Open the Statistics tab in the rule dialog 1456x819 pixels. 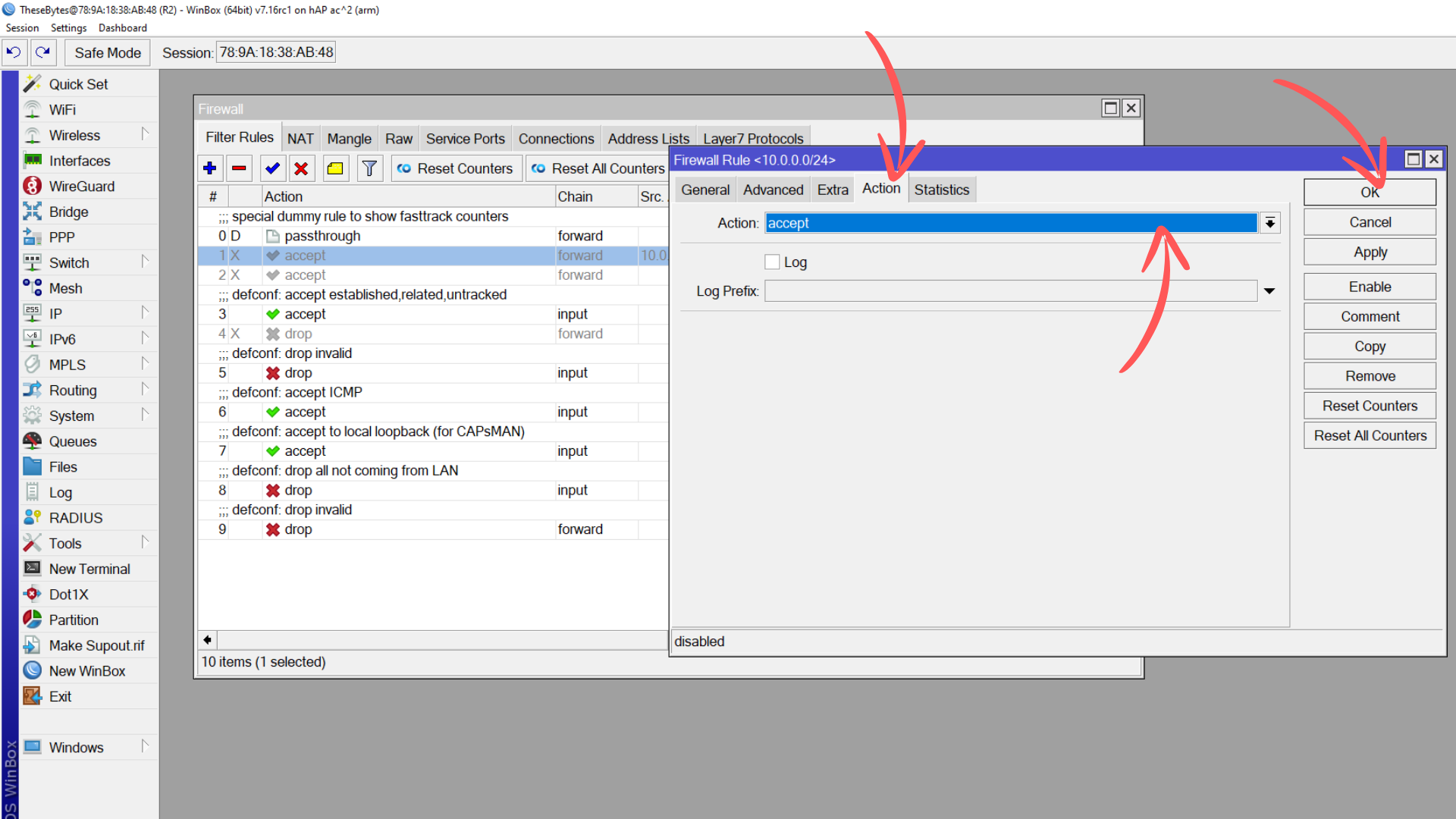click(x=942, y=190)
